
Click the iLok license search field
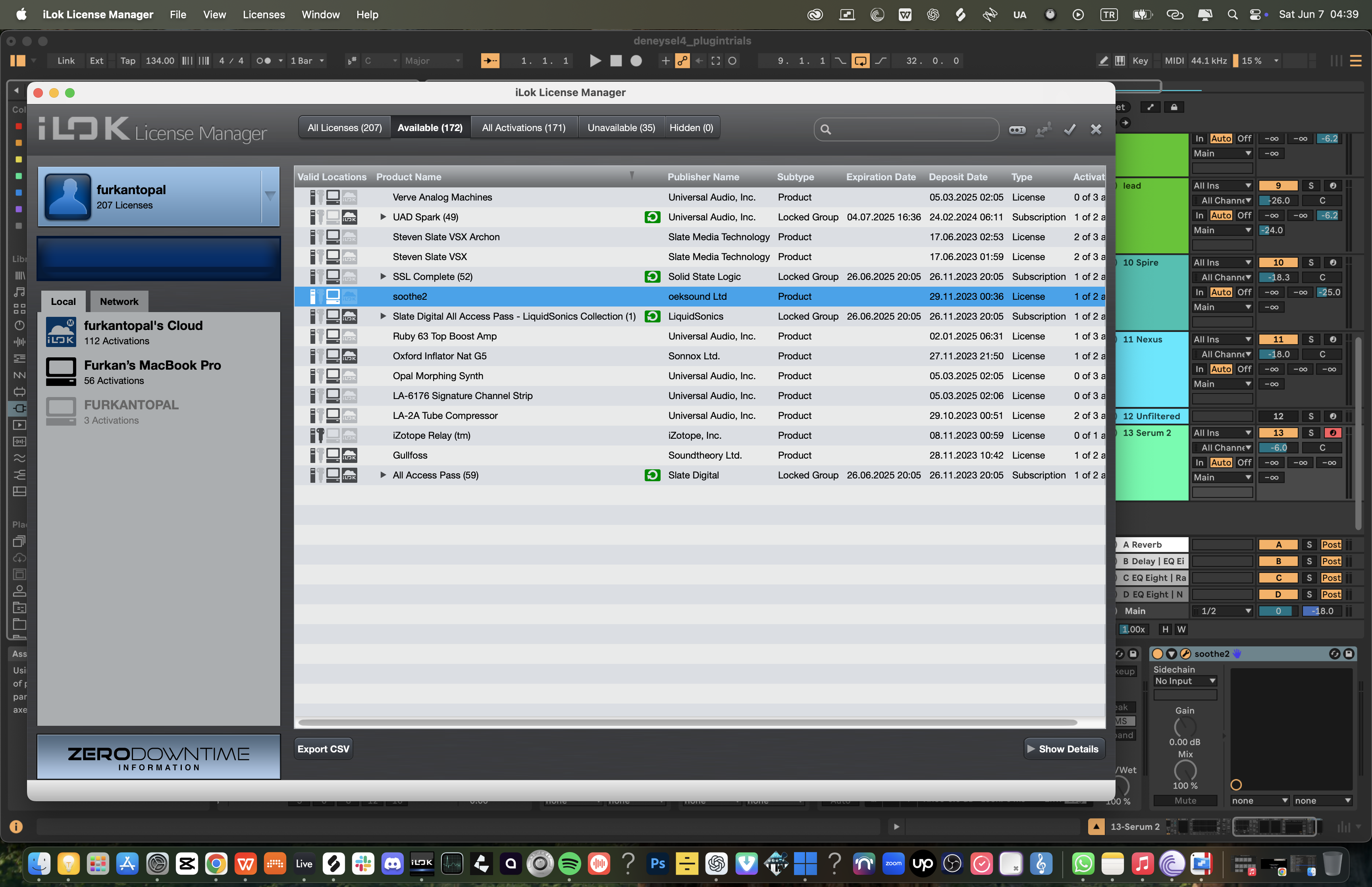point(906,129)
